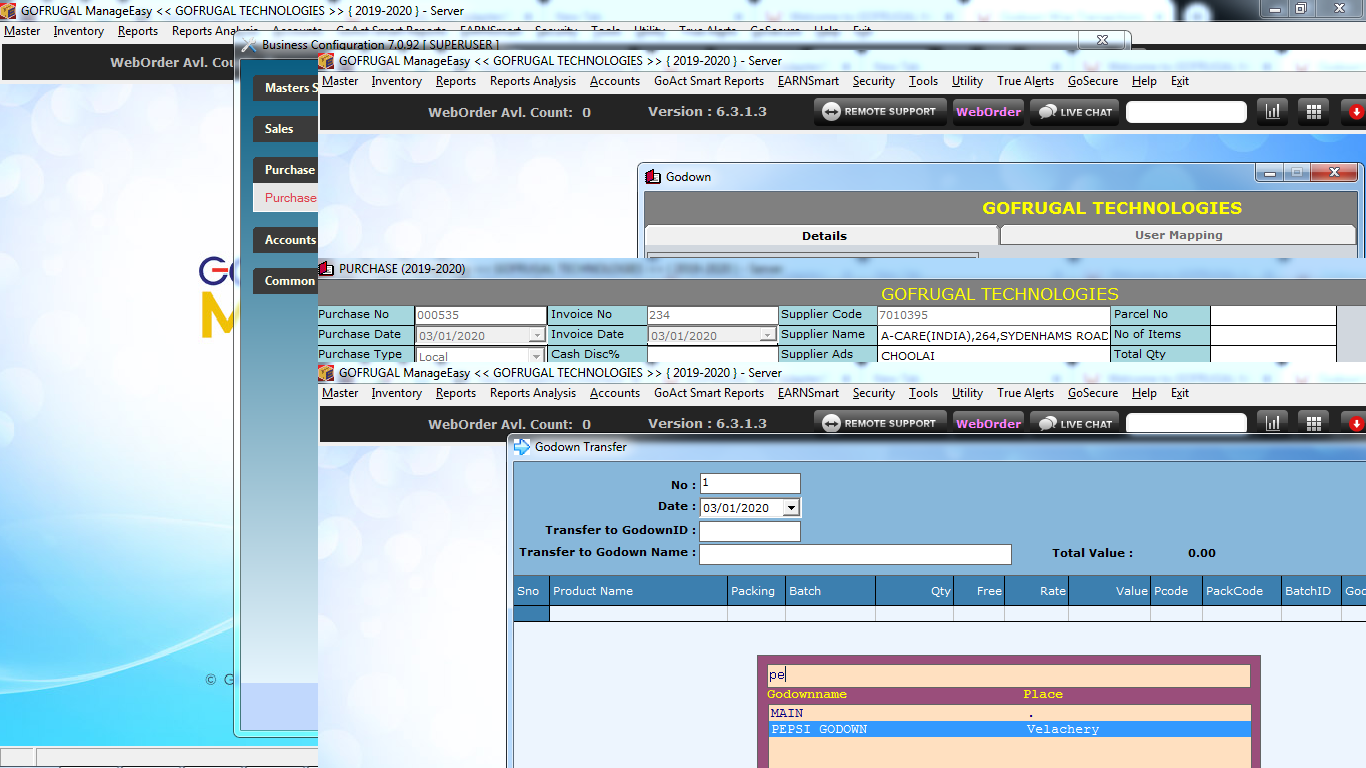Click the godown search box containing 'pe'
1366x768 pixels.
pyautogui.click(x=1008, y=675)
